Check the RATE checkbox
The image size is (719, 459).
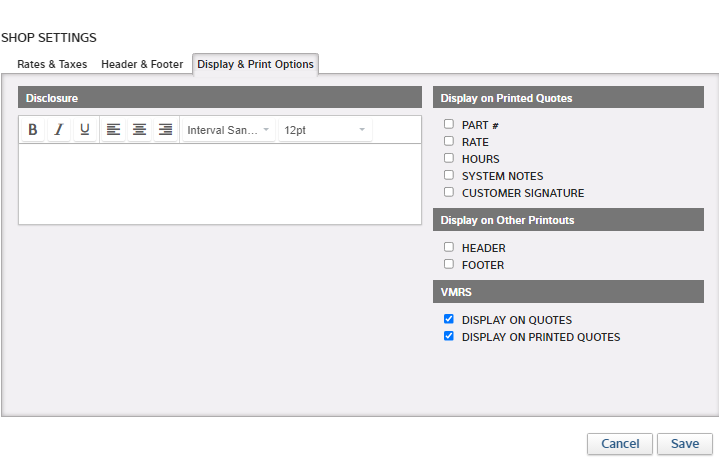449,142
